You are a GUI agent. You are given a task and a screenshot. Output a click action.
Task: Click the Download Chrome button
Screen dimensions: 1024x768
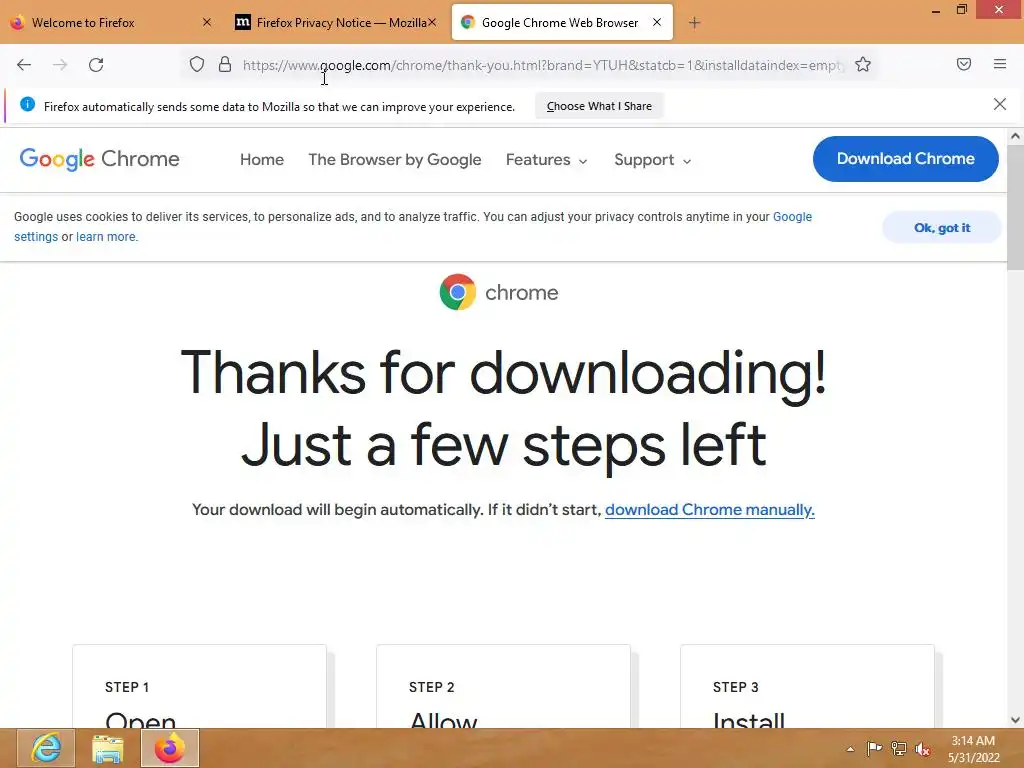[x=905, y=159]
